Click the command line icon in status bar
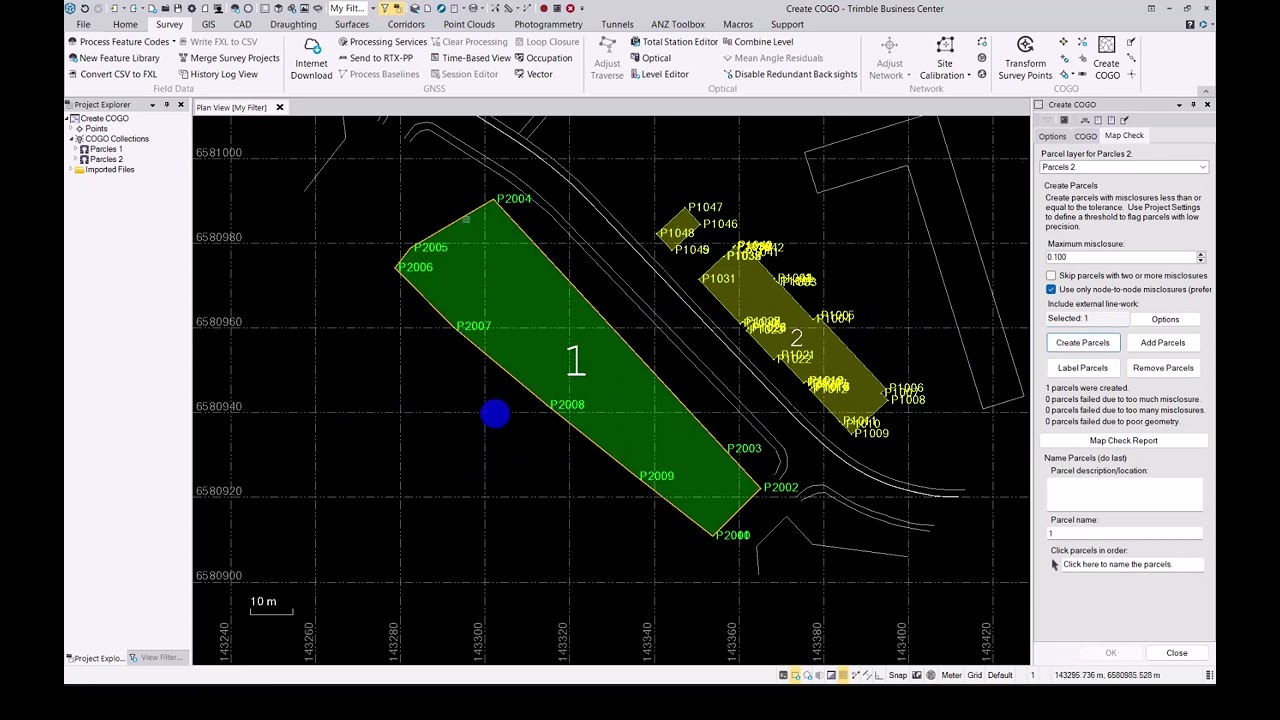 click(x=783, y=675)
